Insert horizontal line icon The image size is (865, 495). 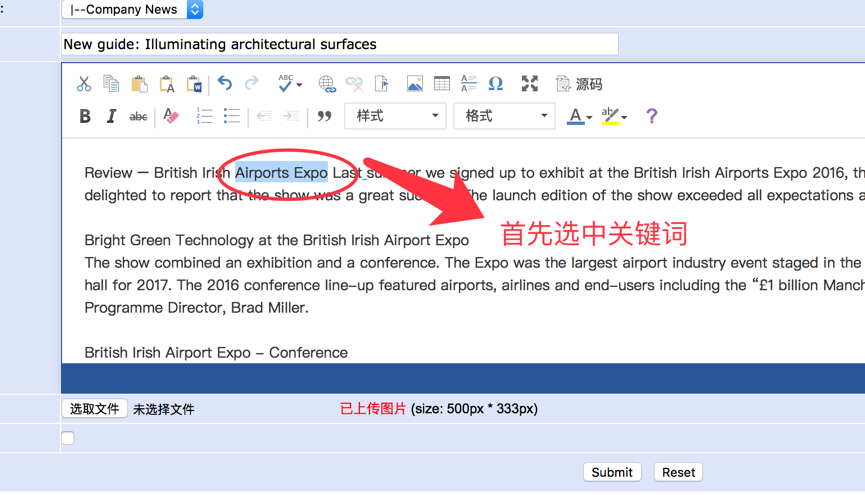point(468,84)
